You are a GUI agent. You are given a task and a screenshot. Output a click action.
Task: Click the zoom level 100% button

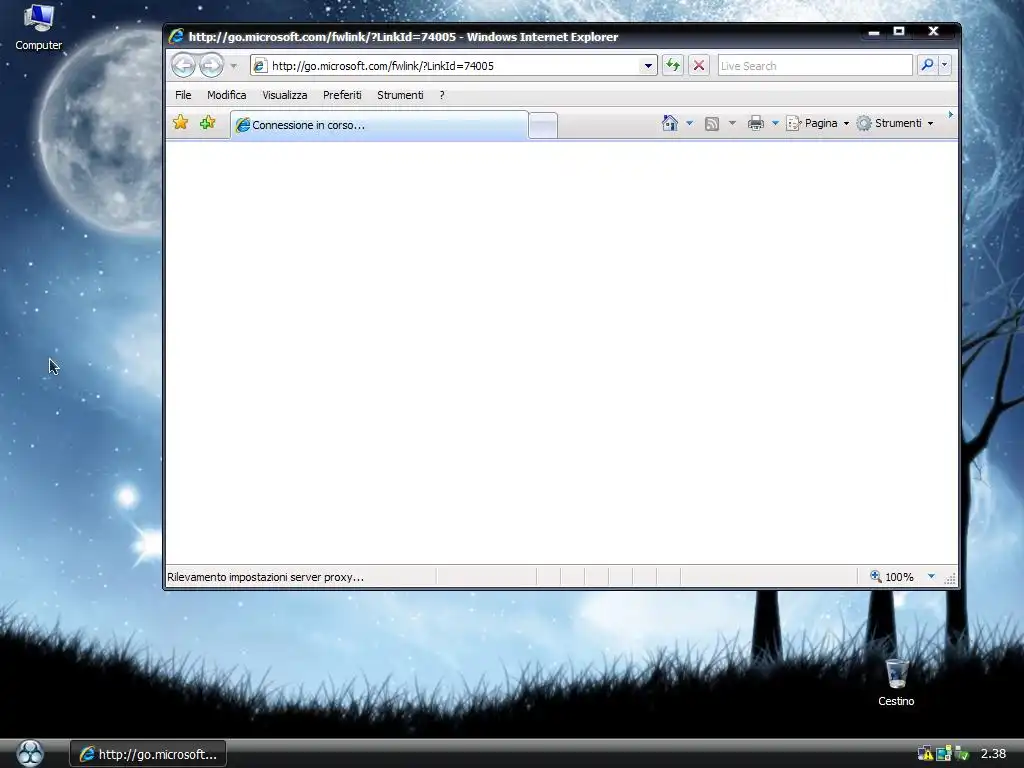(892, 577)
